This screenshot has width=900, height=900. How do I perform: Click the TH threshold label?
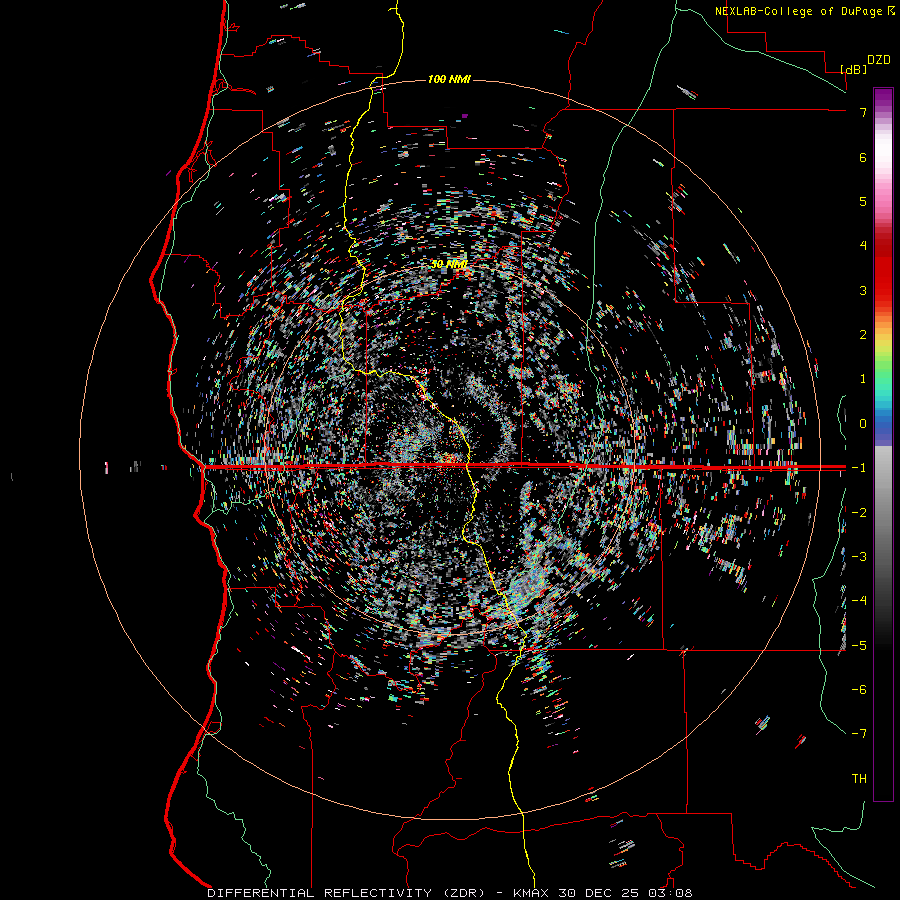pos(859,779)
